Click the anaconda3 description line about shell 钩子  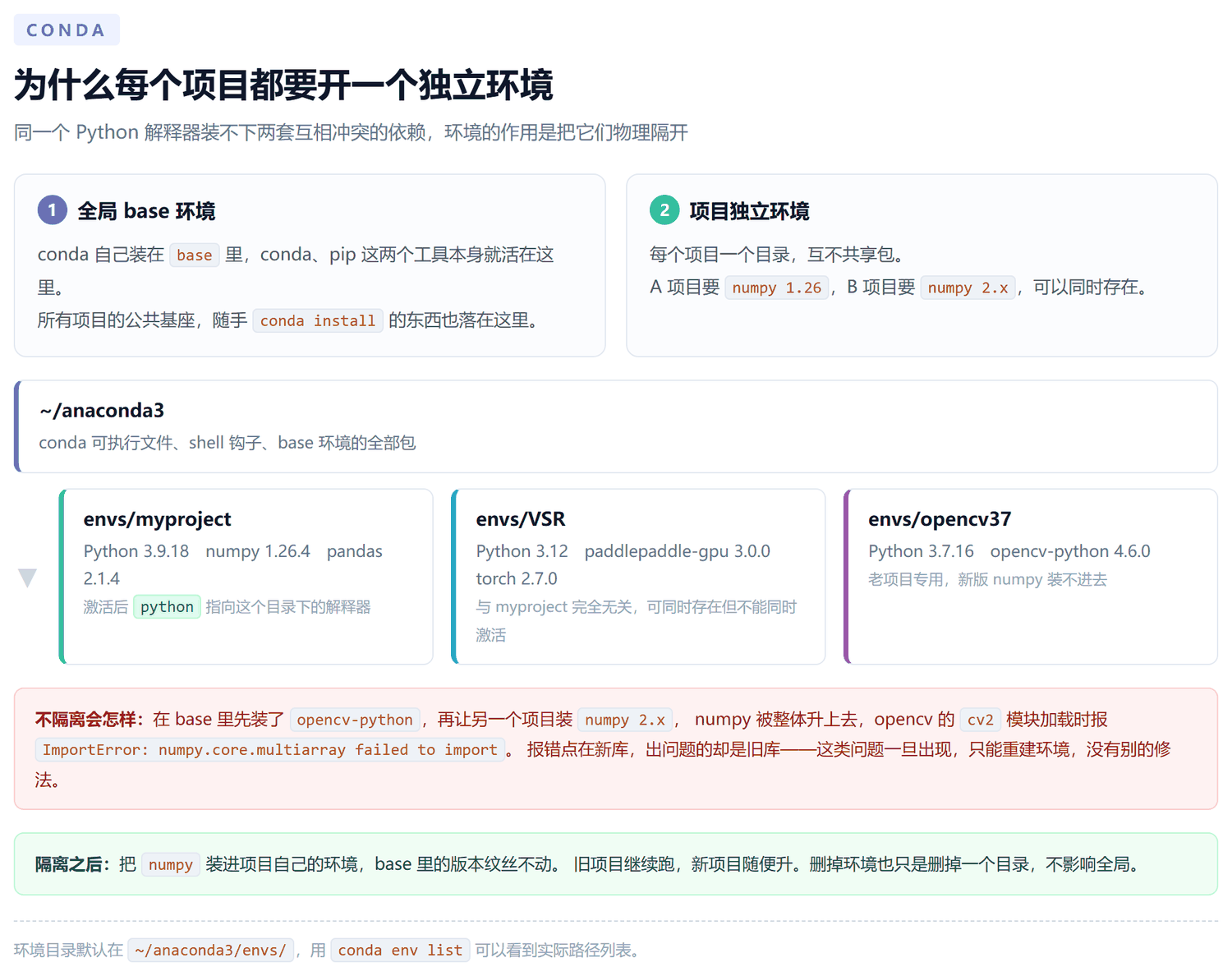pos(228,443)
